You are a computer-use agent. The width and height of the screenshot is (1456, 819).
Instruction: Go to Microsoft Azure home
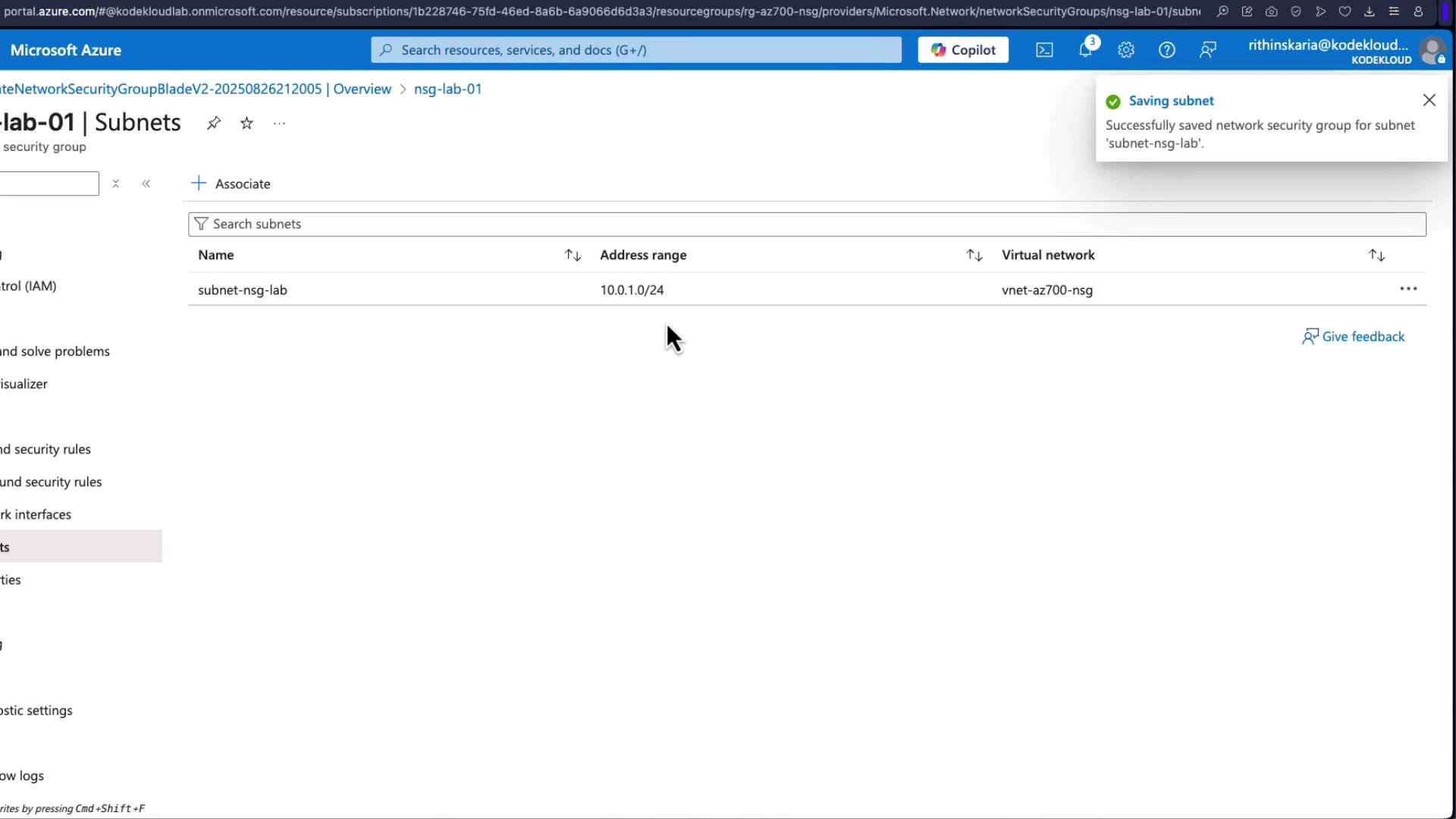tap(65, 50)
